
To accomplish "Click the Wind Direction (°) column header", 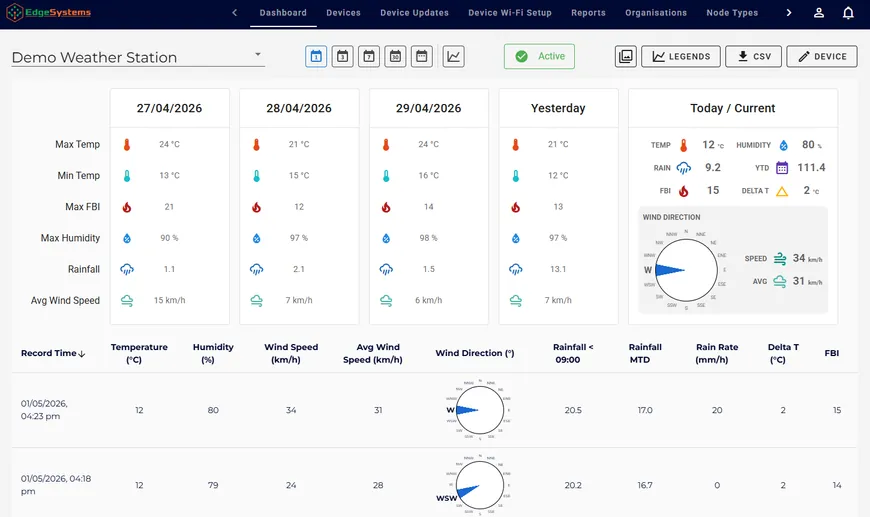I will (x=475, y=353).
